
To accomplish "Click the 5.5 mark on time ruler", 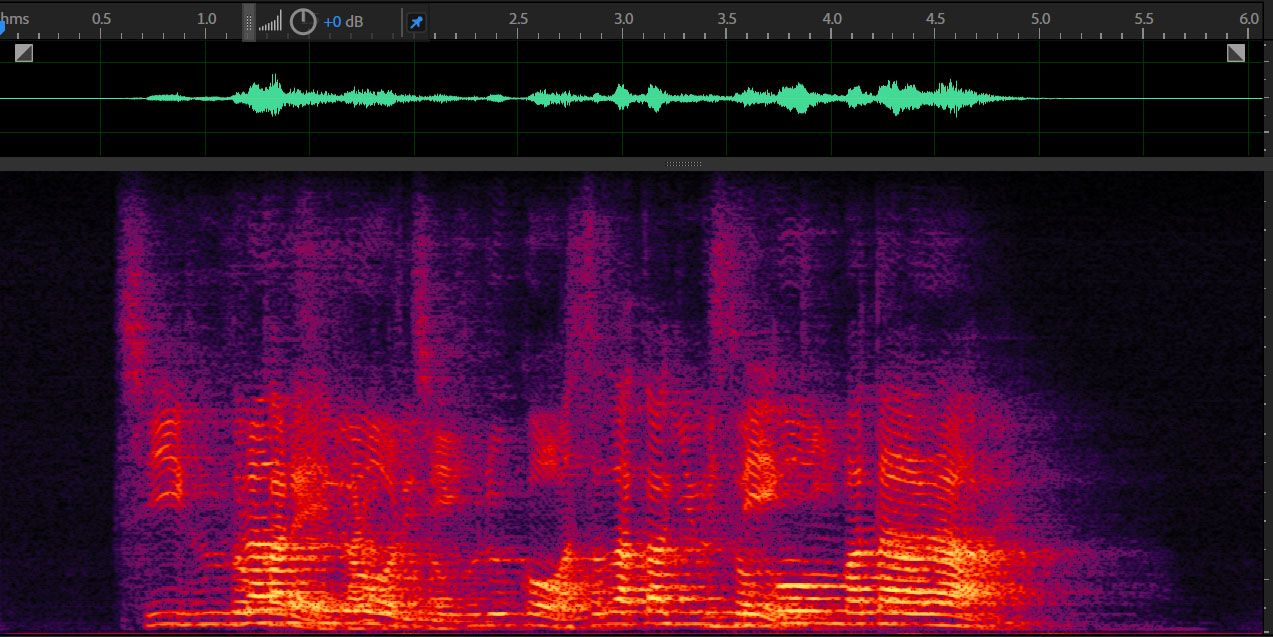I will (x=1144, y=20).
